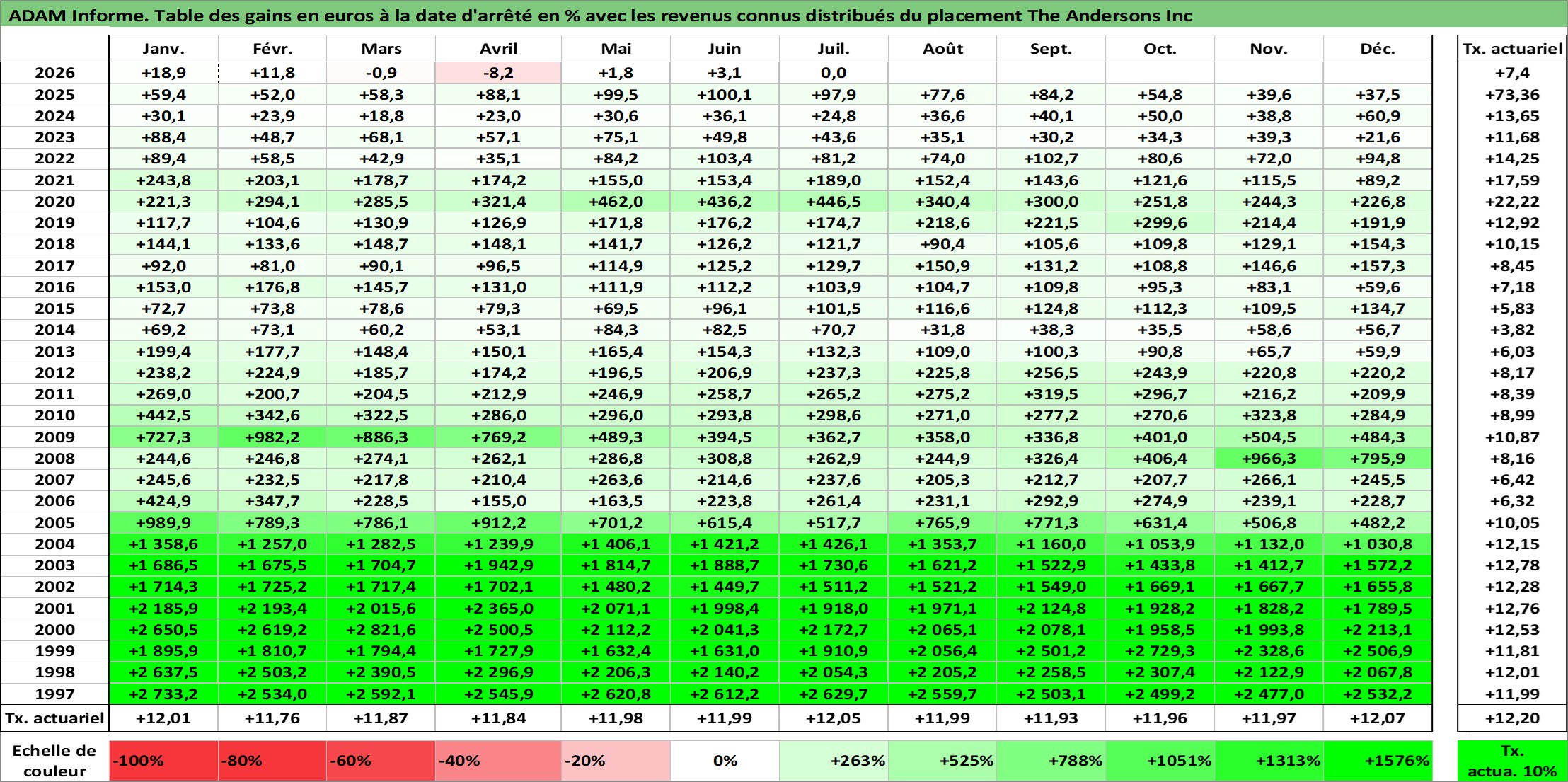Click the +3,82 actuarial rate for 2014
1568x782 pixels.
[1512, 330]
